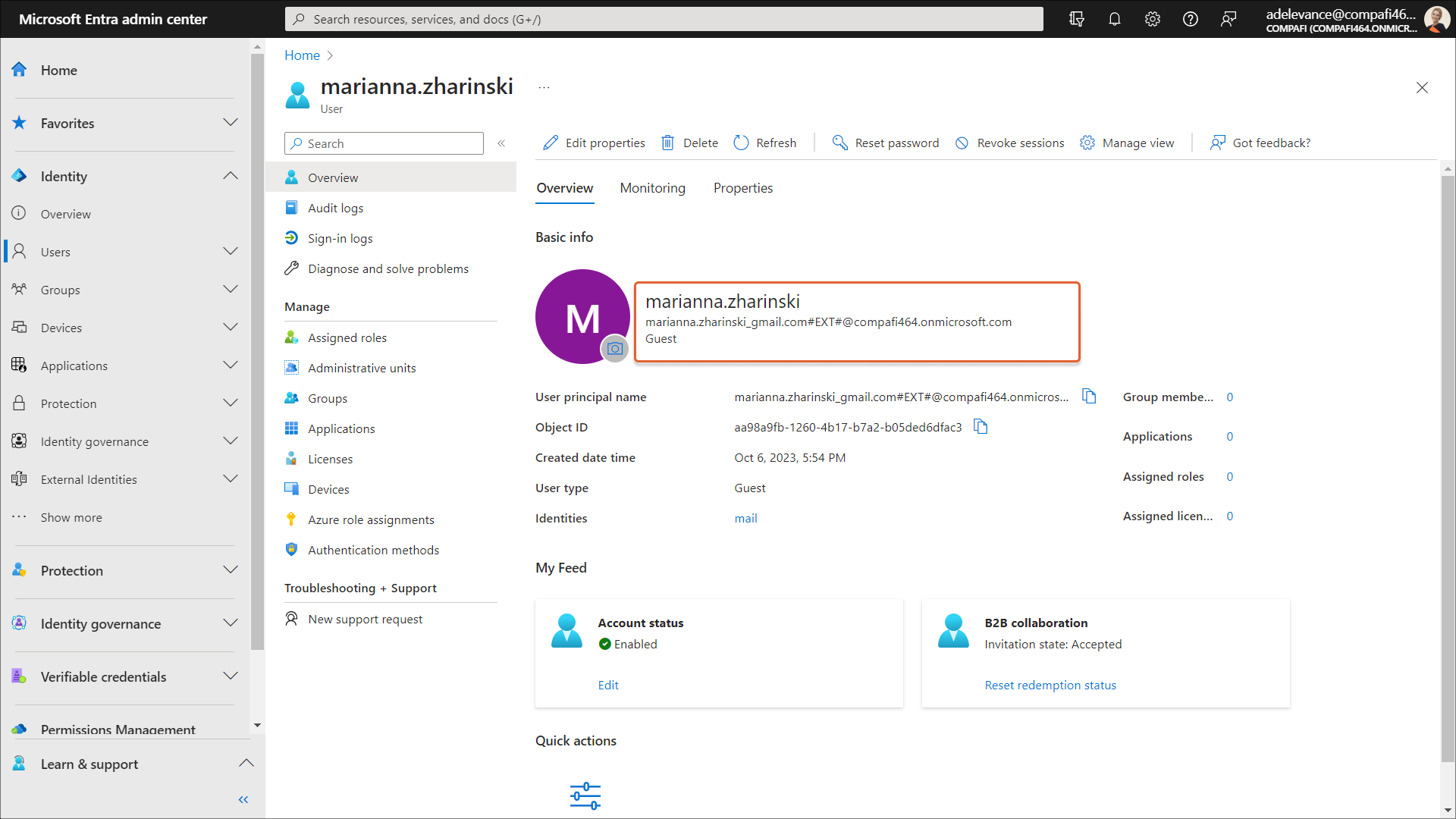
Task: Click the camera icon on profile photo
Action: tap(615, 349)
